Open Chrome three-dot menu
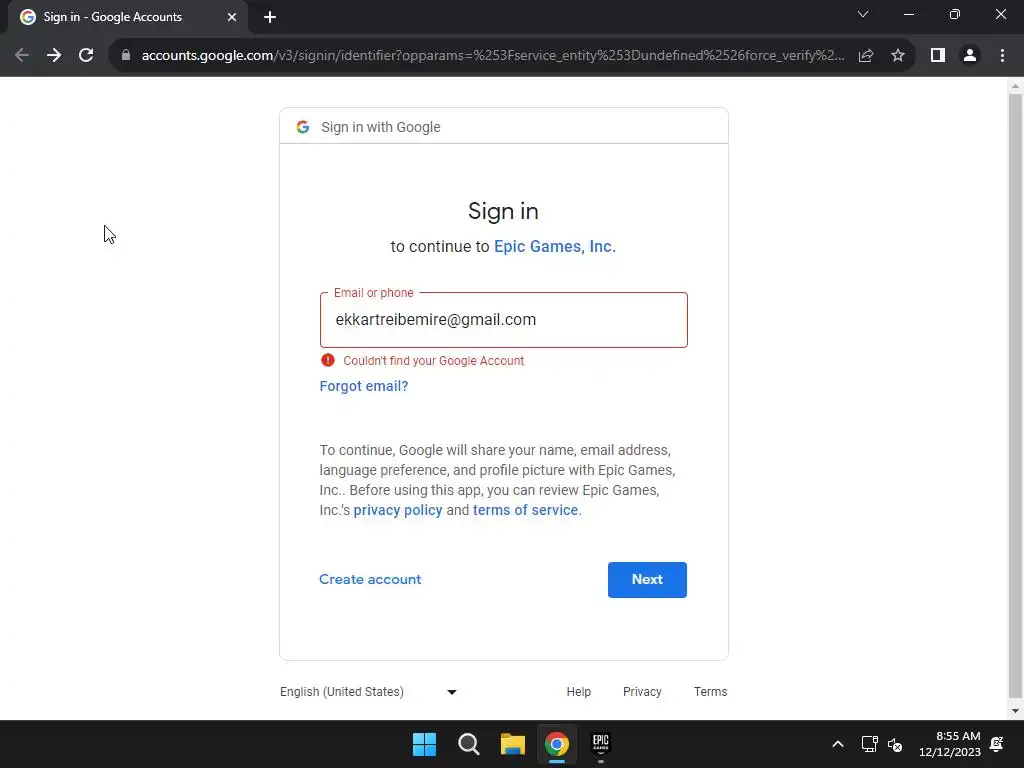The image size is (1024, 768). (x=1002, y=56)
